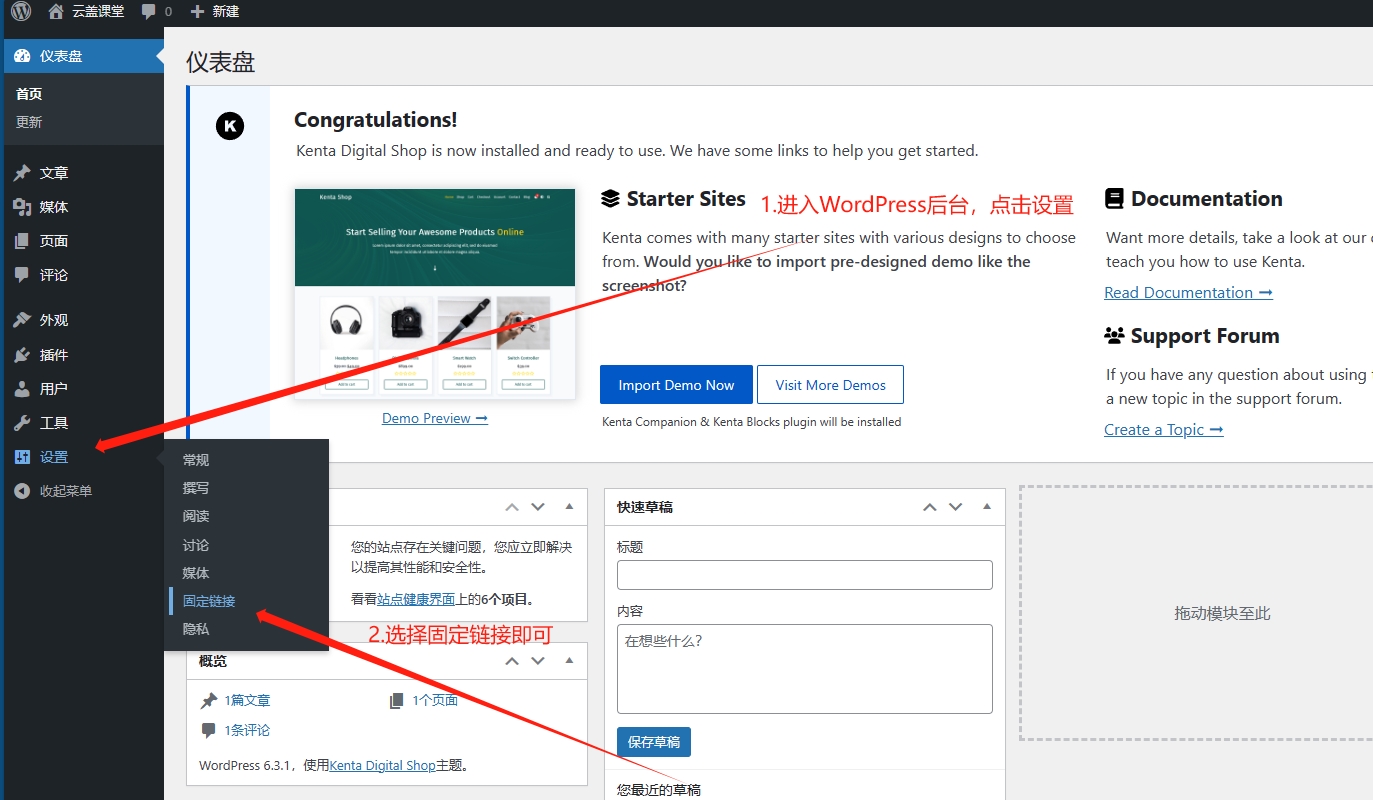Click the 评论 comment icon in sidebar

22,275
